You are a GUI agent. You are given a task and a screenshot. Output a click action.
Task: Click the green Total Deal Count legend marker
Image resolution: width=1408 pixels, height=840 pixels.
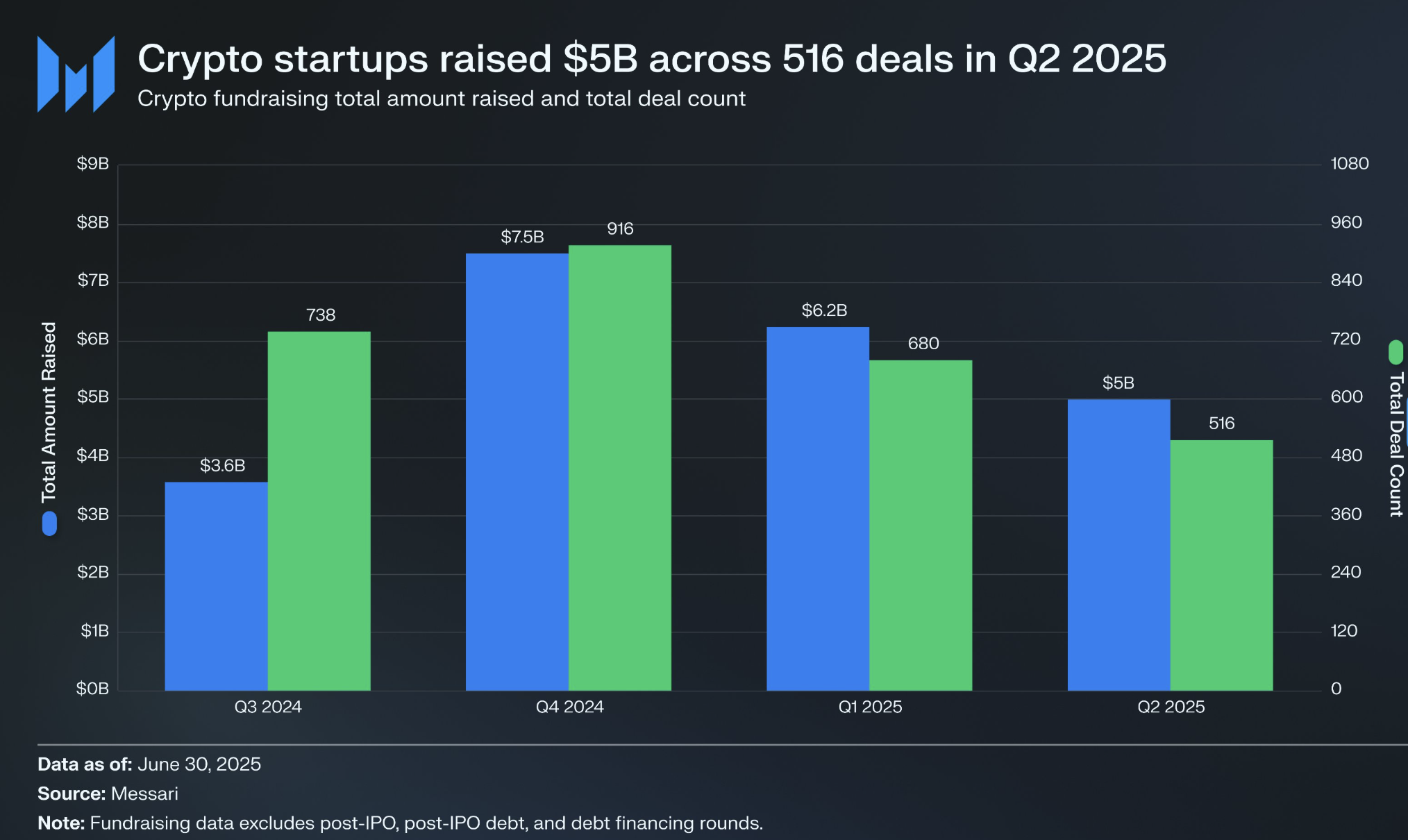[1396, 352]
